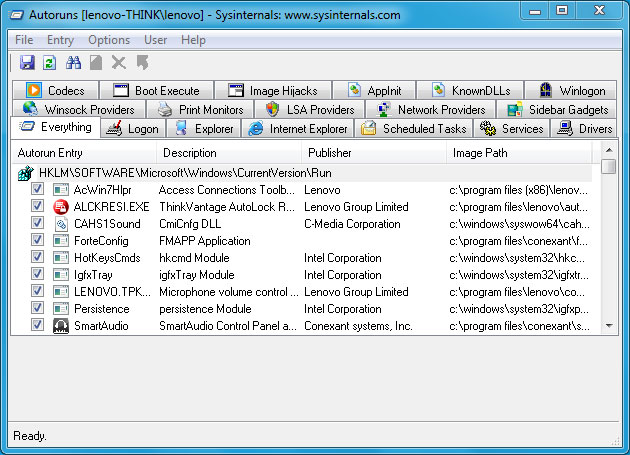Click the binoculars Find icon

(x=73, y=63)
